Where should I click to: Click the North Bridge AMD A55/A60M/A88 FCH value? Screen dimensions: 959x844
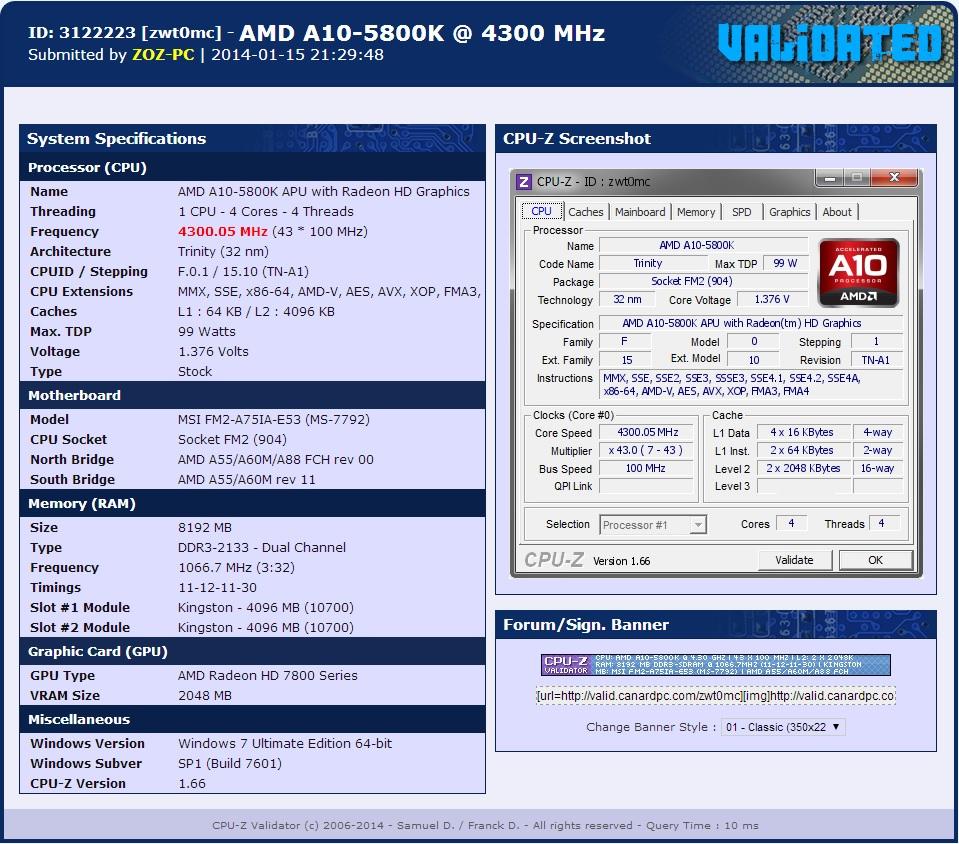tap(276, 460)
